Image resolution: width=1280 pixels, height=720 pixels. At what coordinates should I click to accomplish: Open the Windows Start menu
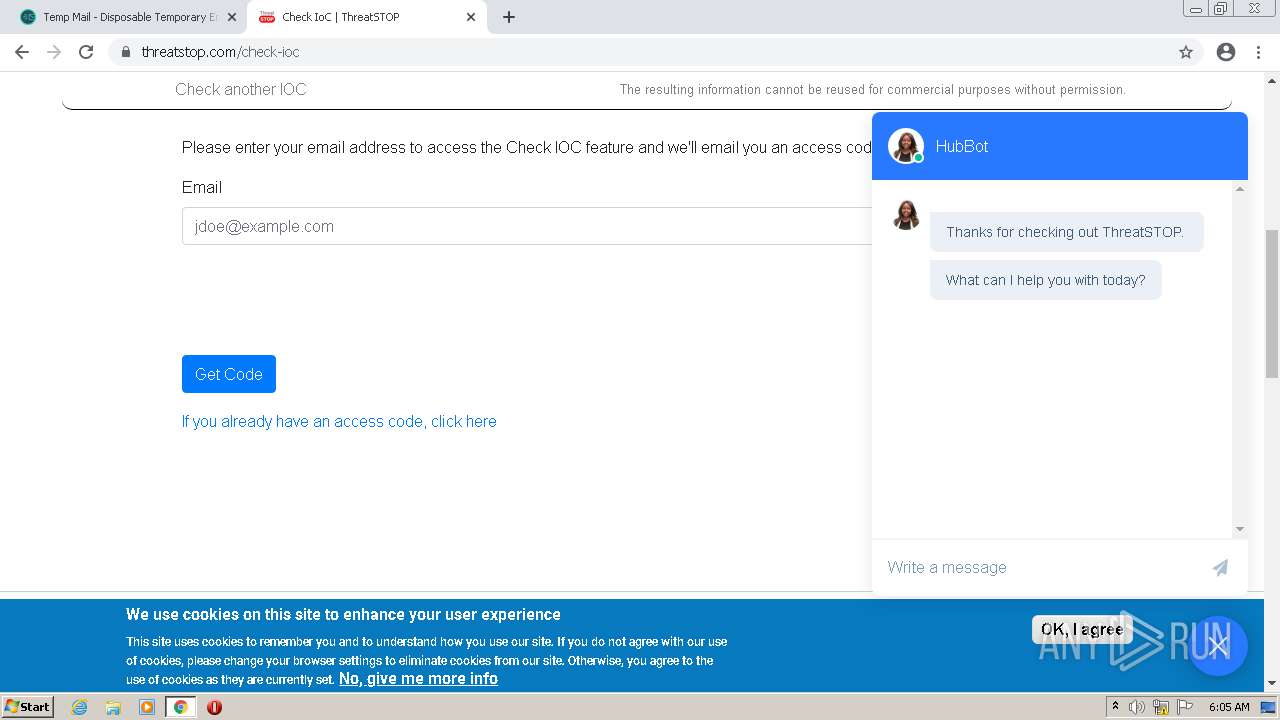click(x=27, y=706)
